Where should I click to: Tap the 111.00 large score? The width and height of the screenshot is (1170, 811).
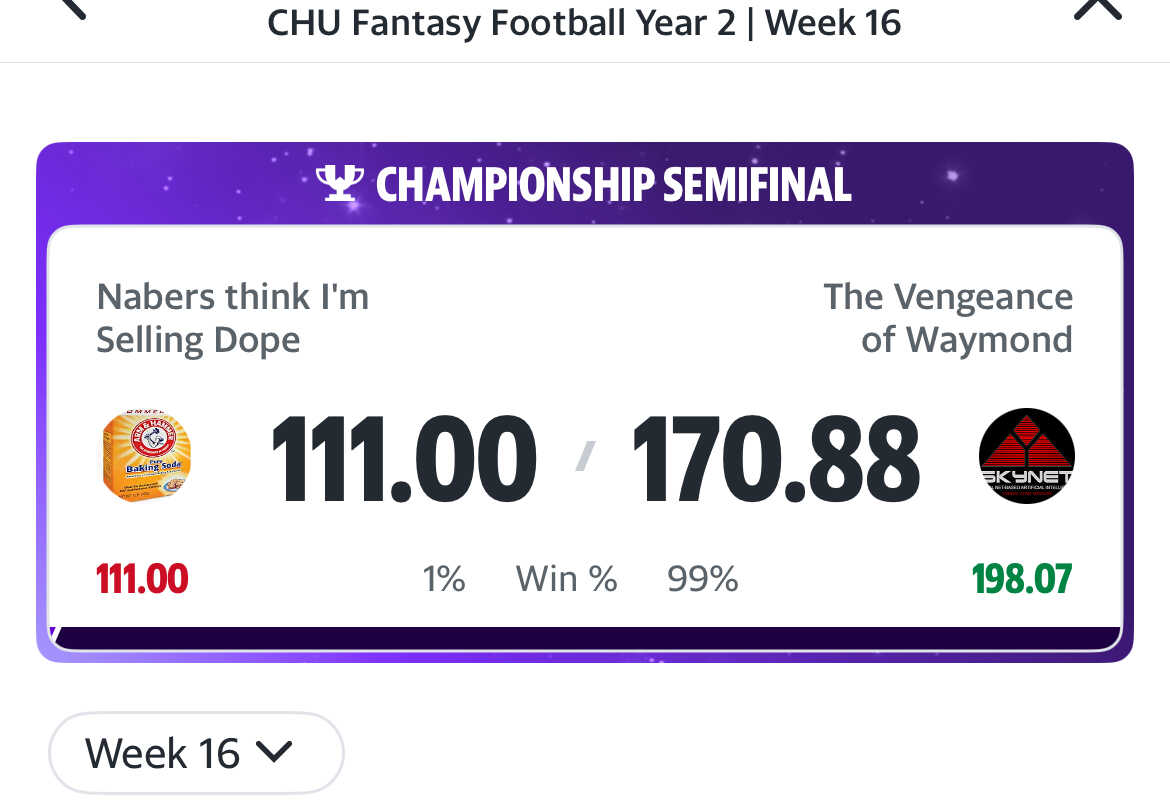[x=403, y=459]
